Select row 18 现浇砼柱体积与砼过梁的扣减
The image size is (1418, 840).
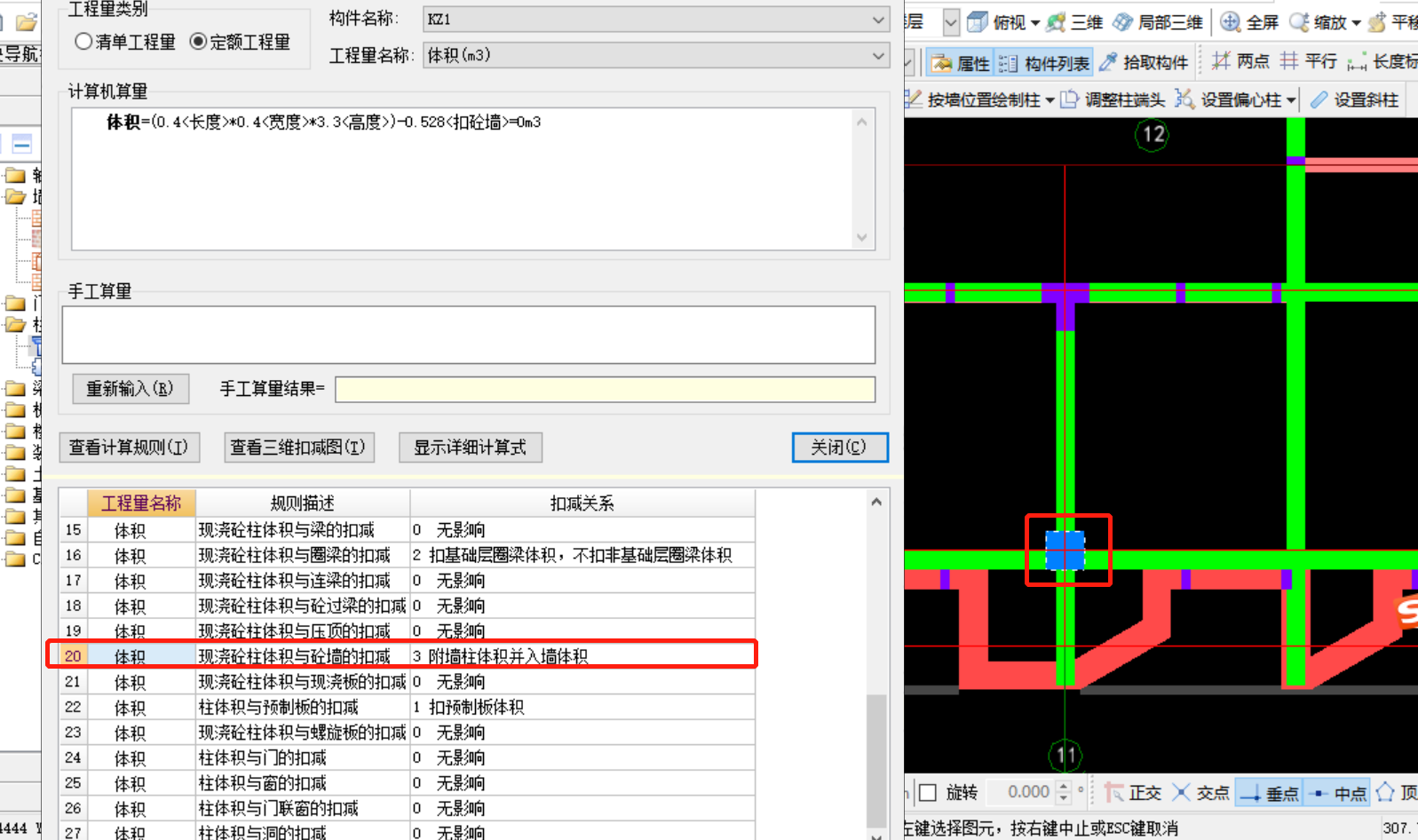pyautogui.click(x=408, y=606)
